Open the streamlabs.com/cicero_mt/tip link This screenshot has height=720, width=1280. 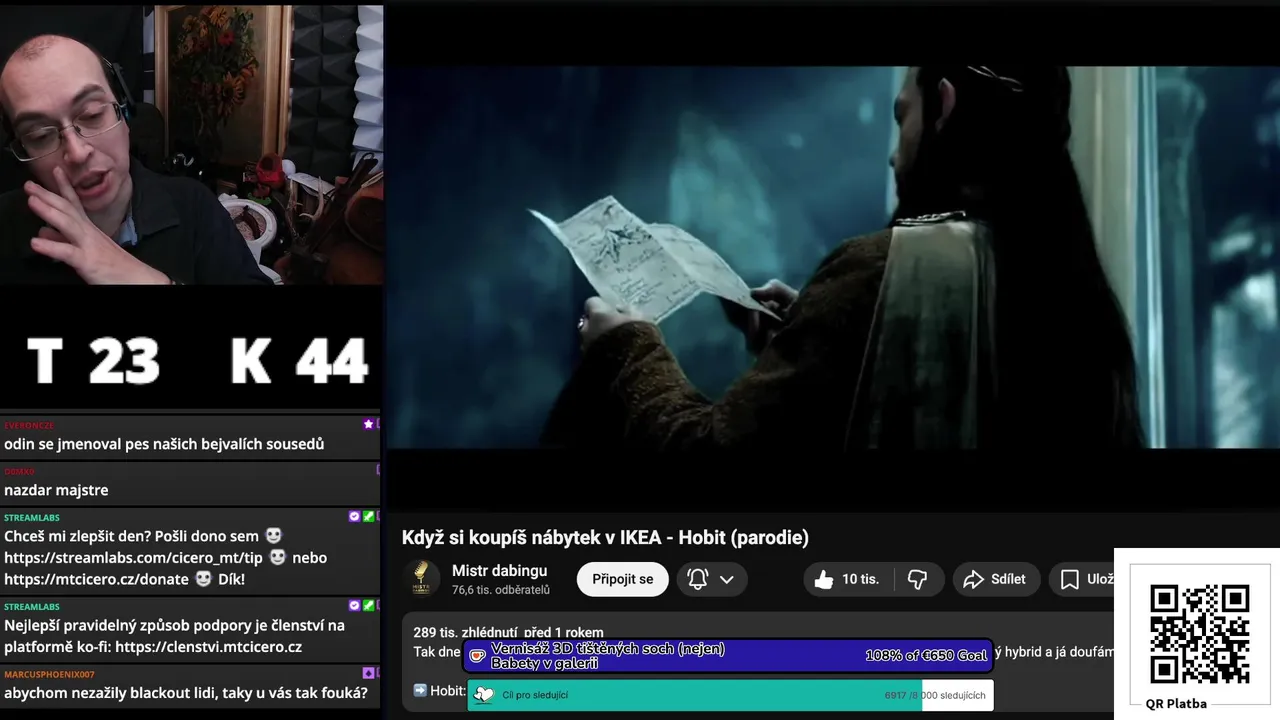[x=133, y=558]
